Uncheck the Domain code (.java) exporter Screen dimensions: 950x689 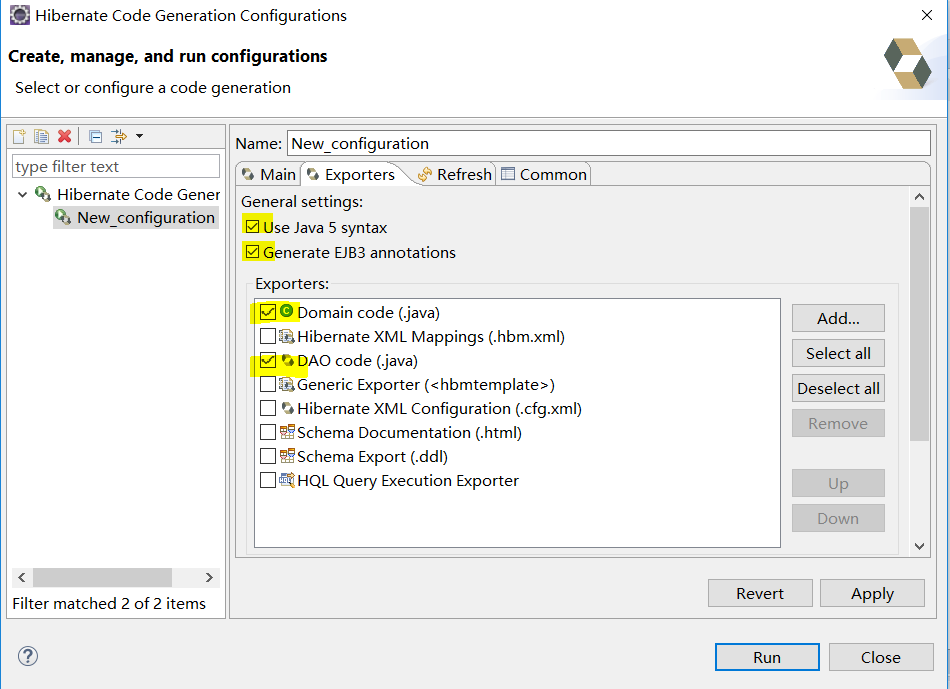[x=267, y=311]
